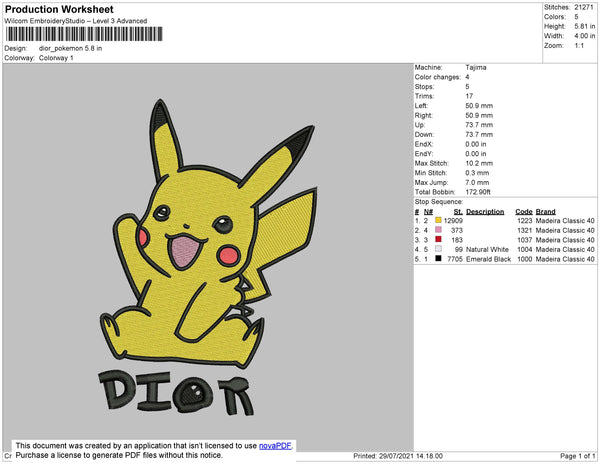Click the 'Brand' column header
Viewport: 600px width, 464px height.
click(x=545, y=212)
